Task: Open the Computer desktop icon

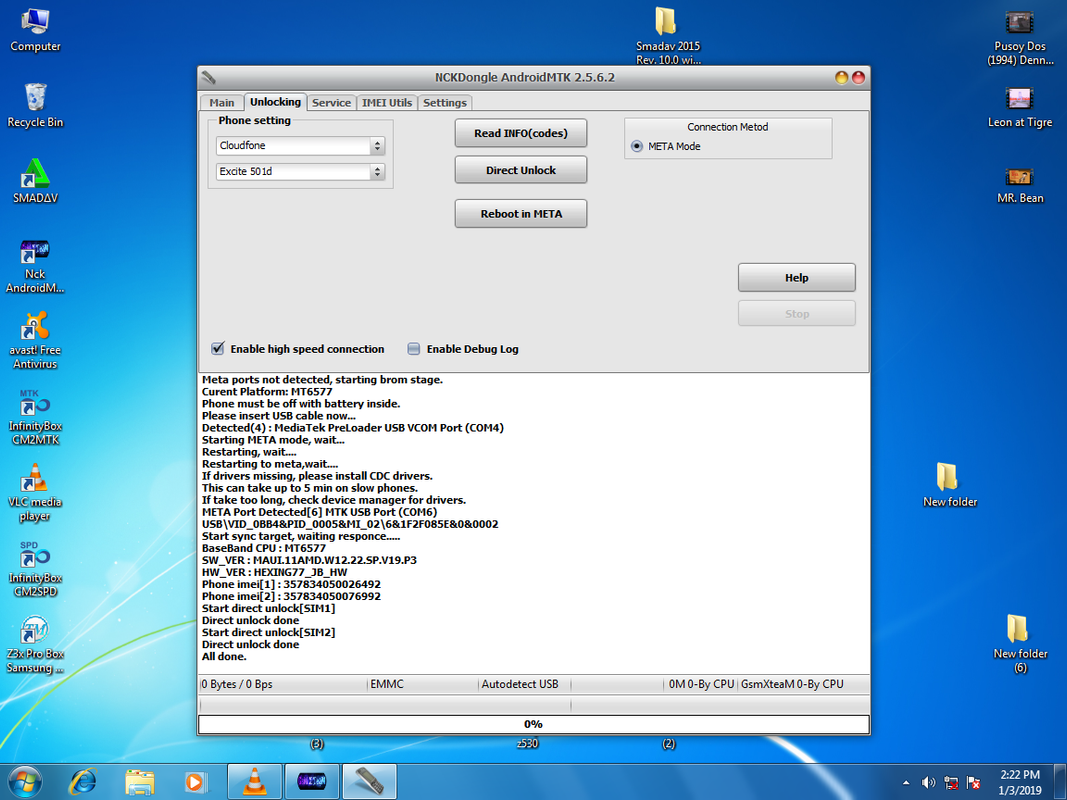Action: (35, 30)
